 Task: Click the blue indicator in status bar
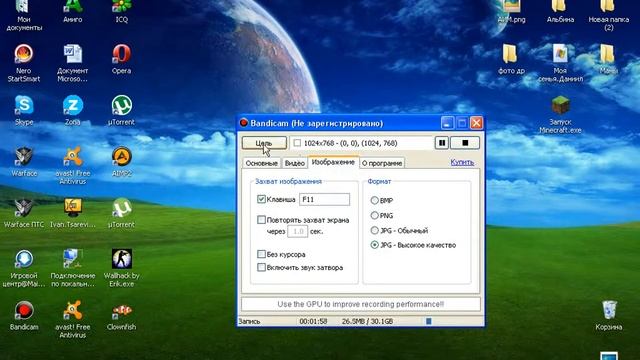point(429,321)
